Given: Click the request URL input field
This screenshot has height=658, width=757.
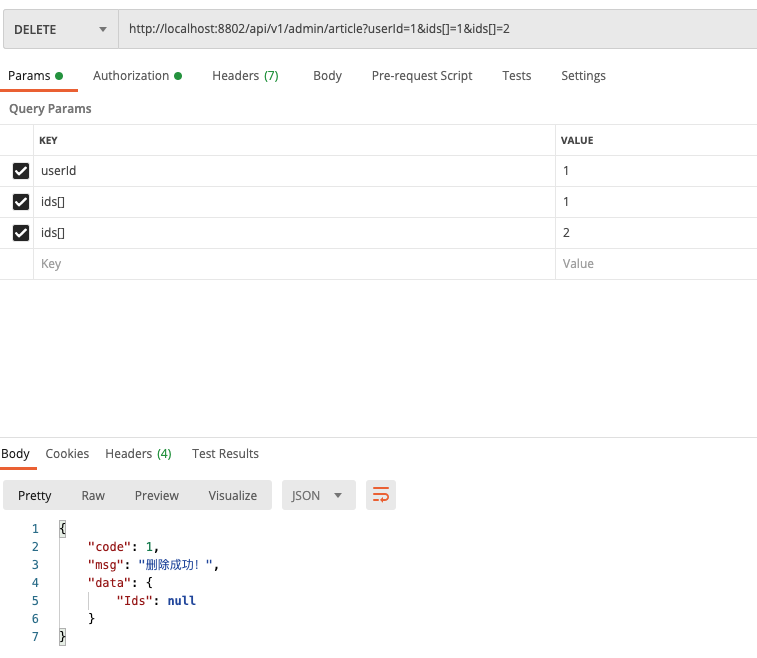Looking at the screenshot, I should click(x=437, y=29).
